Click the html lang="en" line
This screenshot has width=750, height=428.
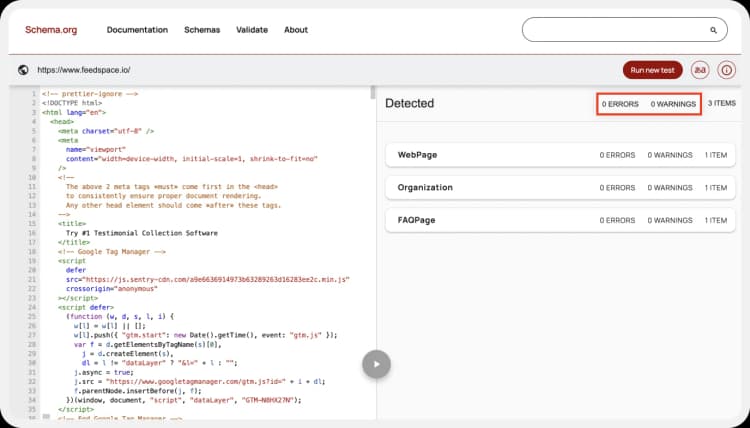[74, 112]
